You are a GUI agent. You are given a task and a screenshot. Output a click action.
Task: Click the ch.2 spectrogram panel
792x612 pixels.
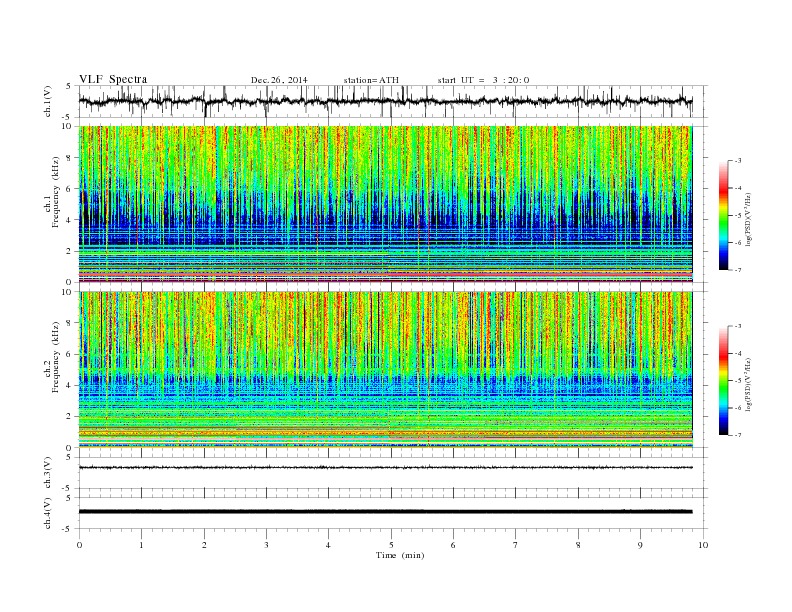coord(385,370)
